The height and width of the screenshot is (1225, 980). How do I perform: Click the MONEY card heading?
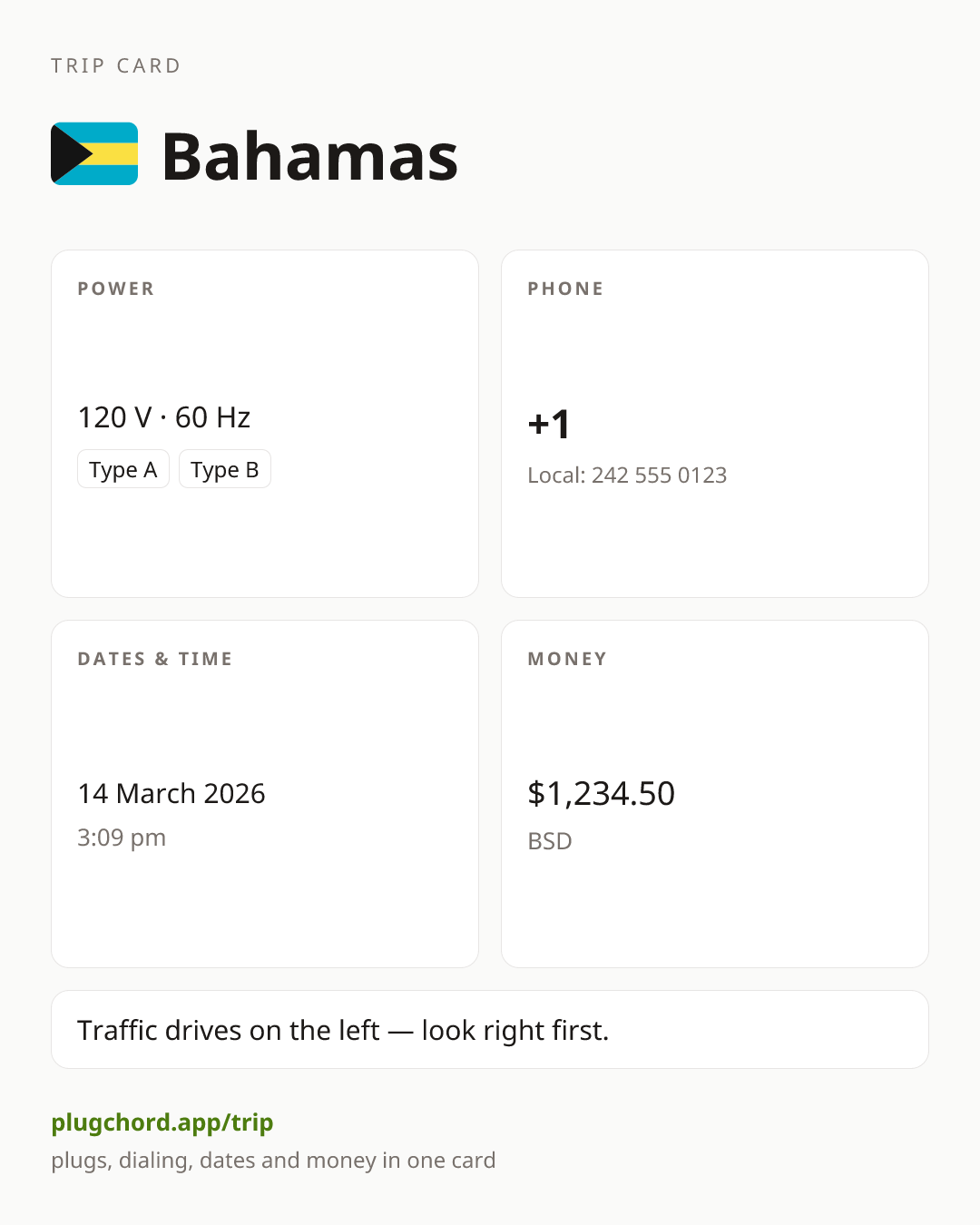(568, 659)
